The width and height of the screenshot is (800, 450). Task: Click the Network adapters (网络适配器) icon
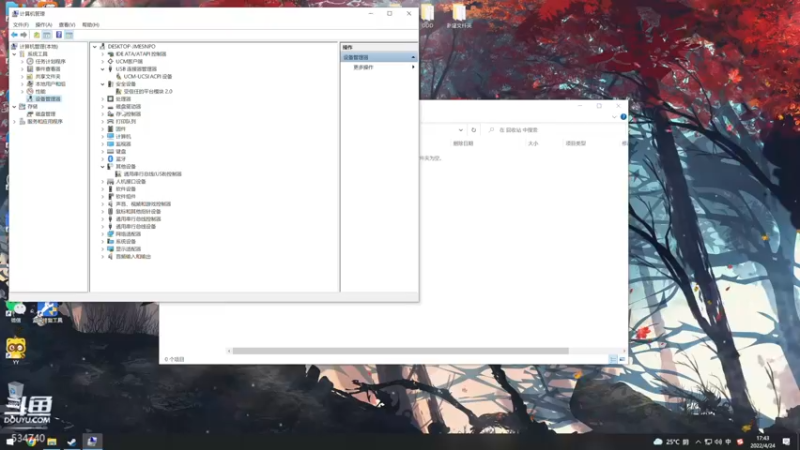point(110,234)
